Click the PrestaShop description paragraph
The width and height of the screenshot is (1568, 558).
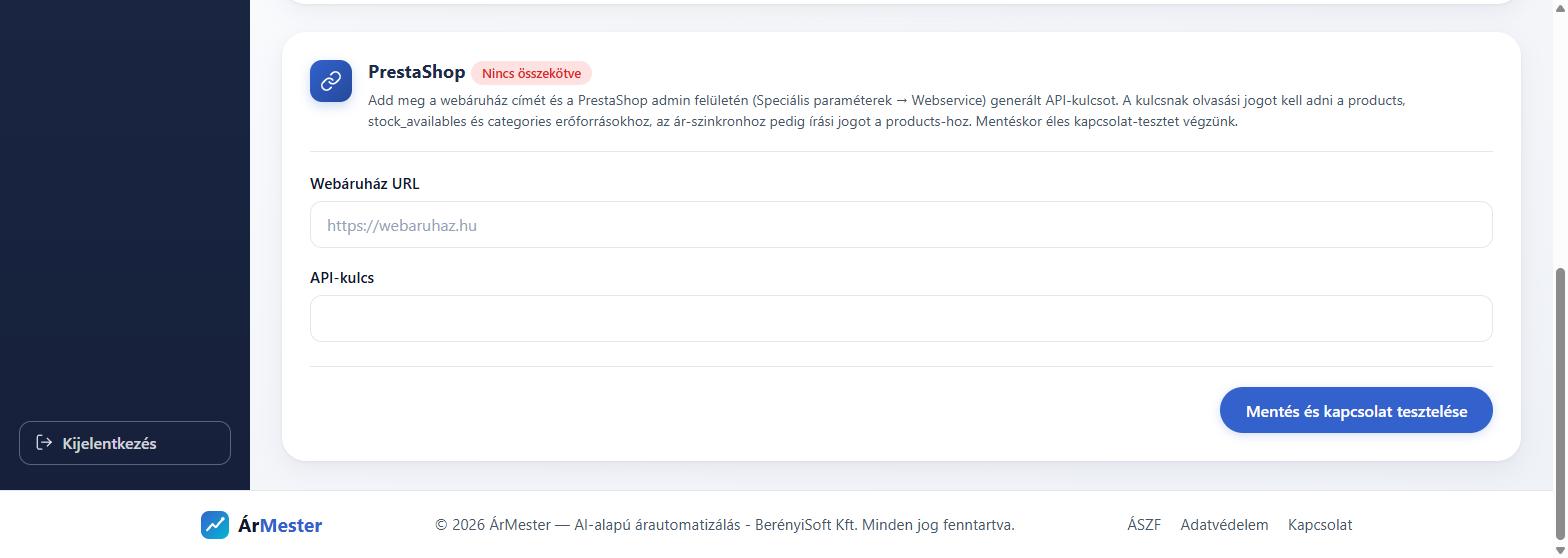point(887,111)
